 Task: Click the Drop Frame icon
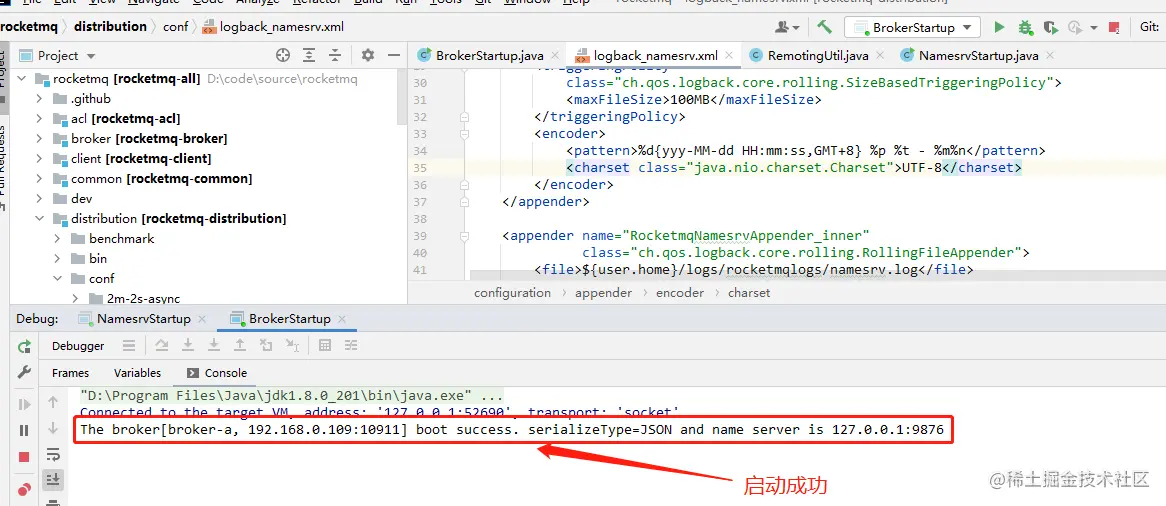[266, 345]
